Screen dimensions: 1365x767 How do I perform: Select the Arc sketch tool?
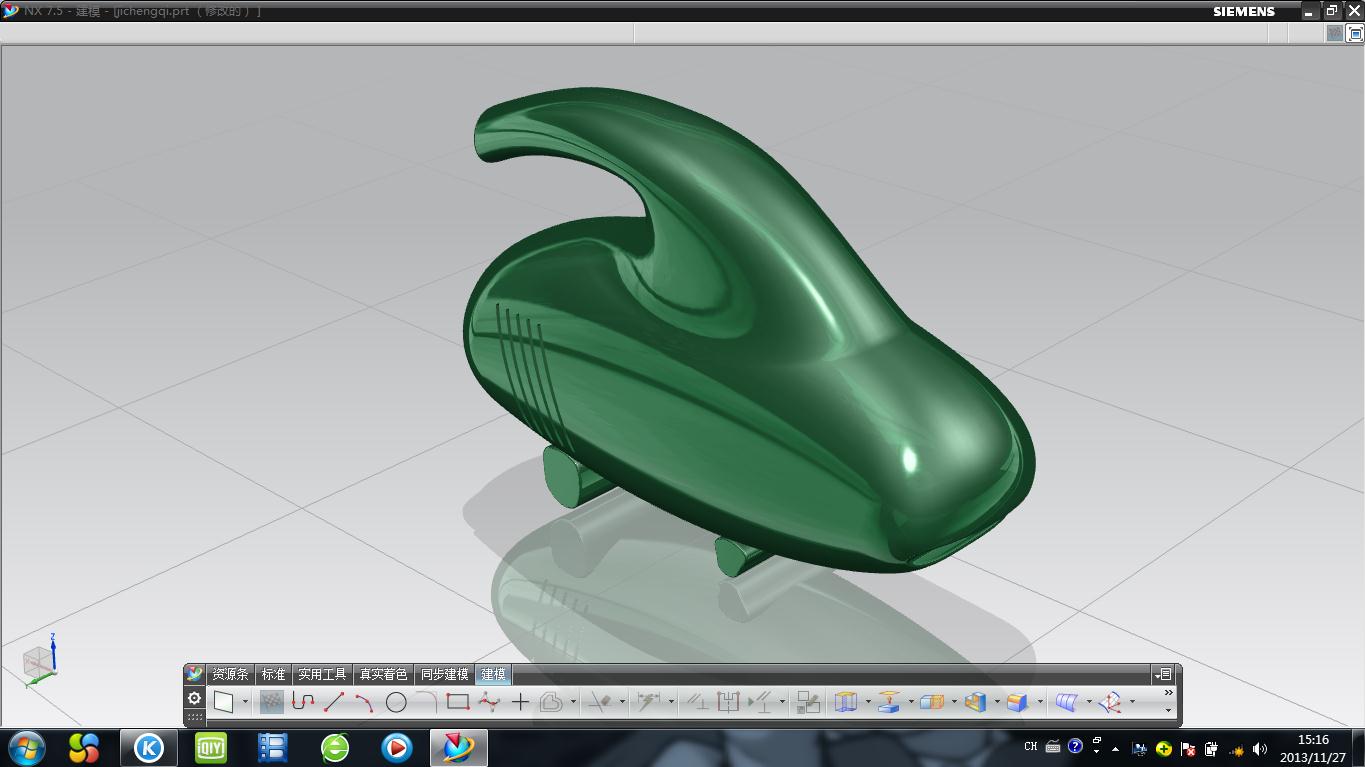coord(364,702)
